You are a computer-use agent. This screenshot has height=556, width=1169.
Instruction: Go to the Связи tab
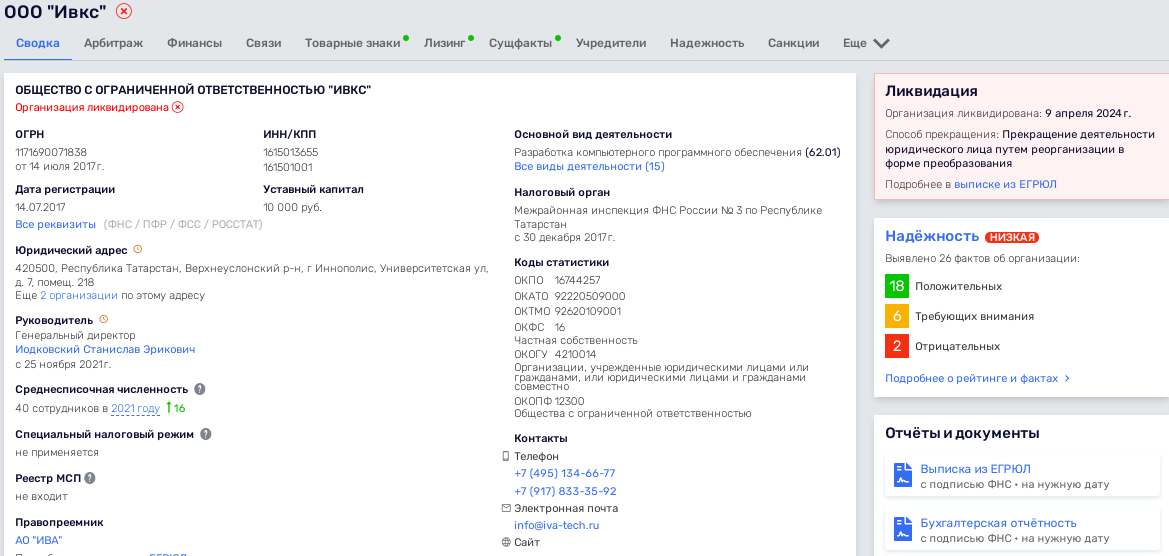pyautogui.click(x=263, y=43)
